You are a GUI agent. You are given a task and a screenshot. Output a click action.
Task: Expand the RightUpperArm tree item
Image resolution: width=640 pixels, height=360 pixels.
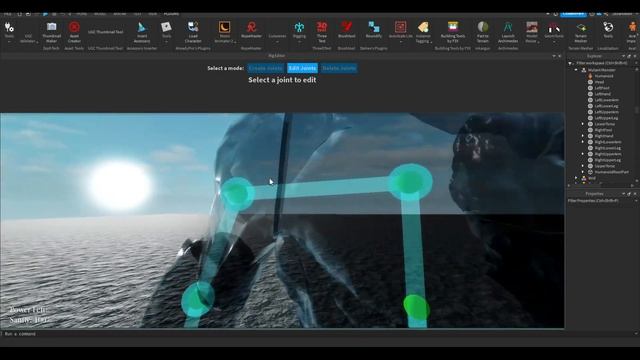(583, 154)
